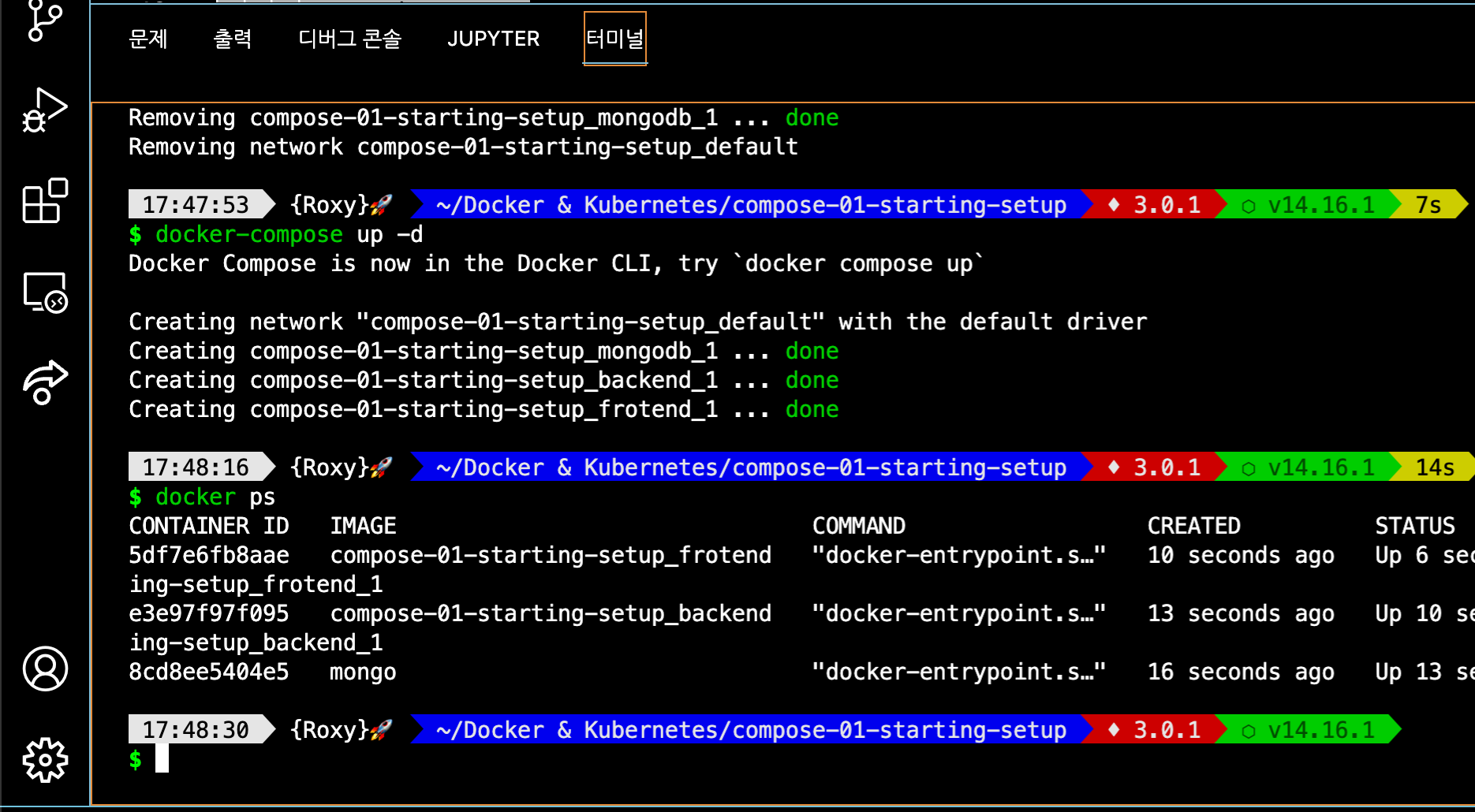Click container ID 8cd8ee5404e5
1475x812 pixels.
[209, 672]
